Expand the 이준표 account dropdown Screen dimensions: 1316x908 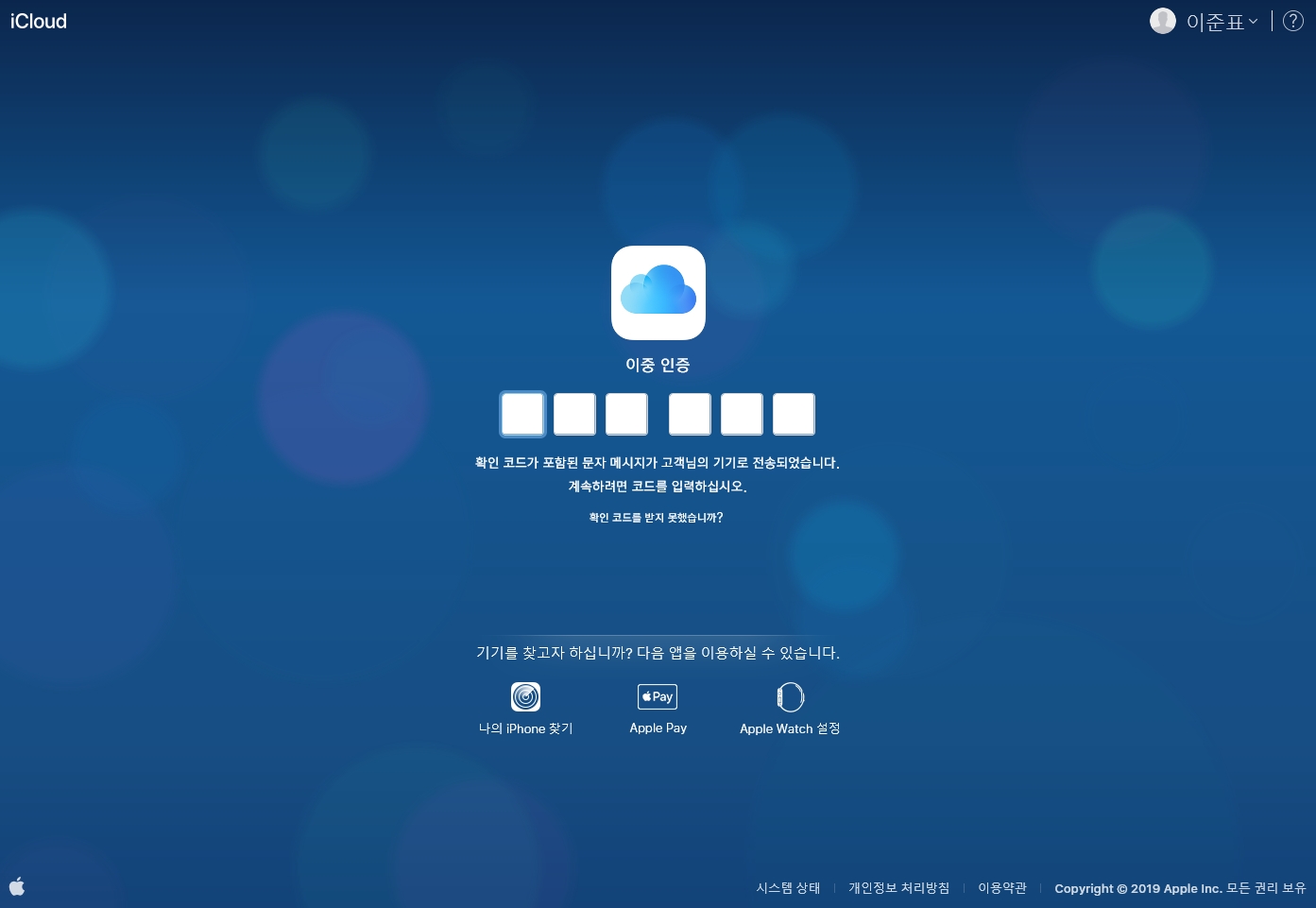pyautogui.click(x=1222, y=22)
